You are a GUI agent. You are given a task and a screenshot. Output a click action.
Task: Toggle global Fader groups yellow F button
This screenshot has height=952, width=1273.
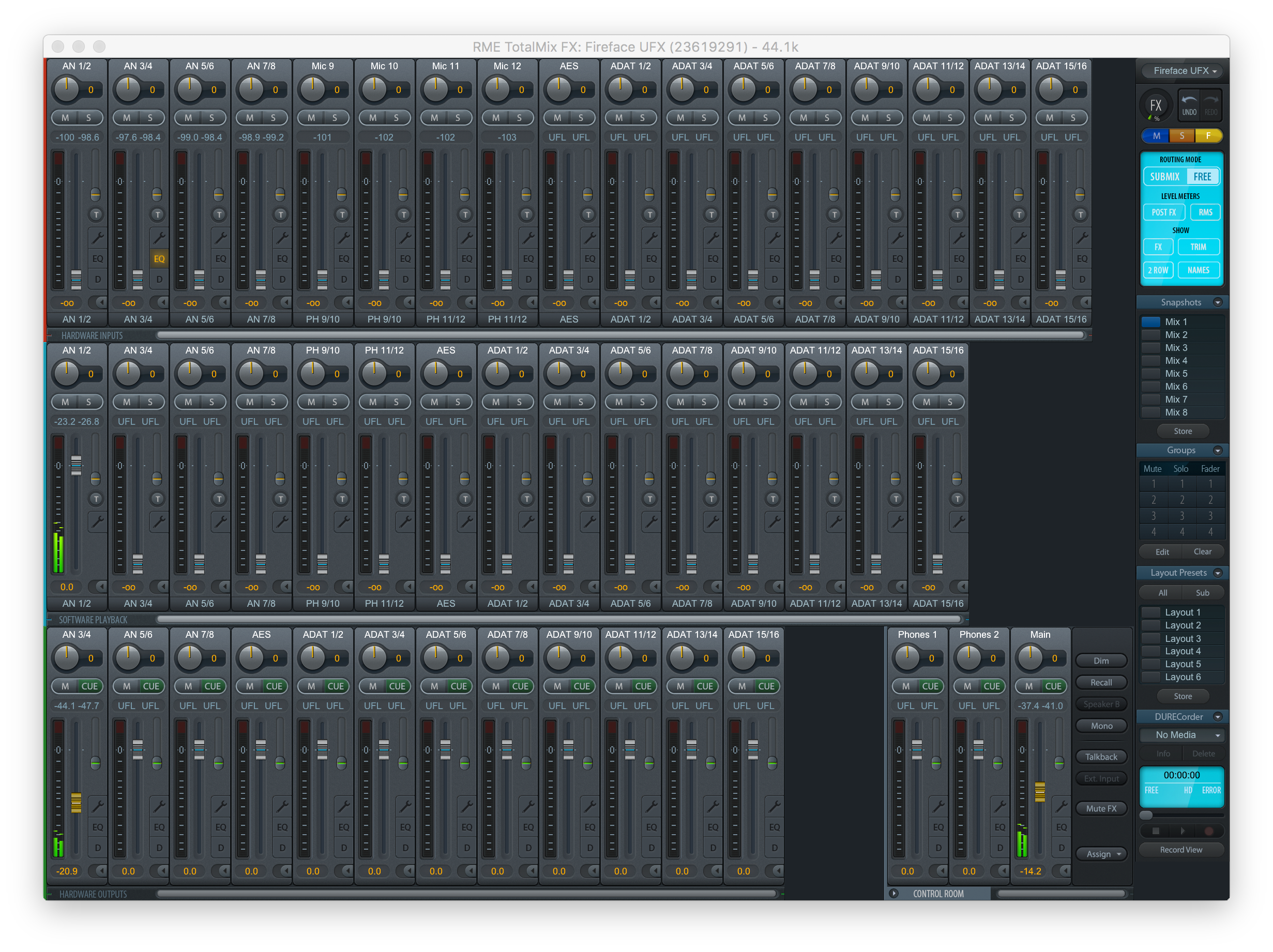[1208, 136]
